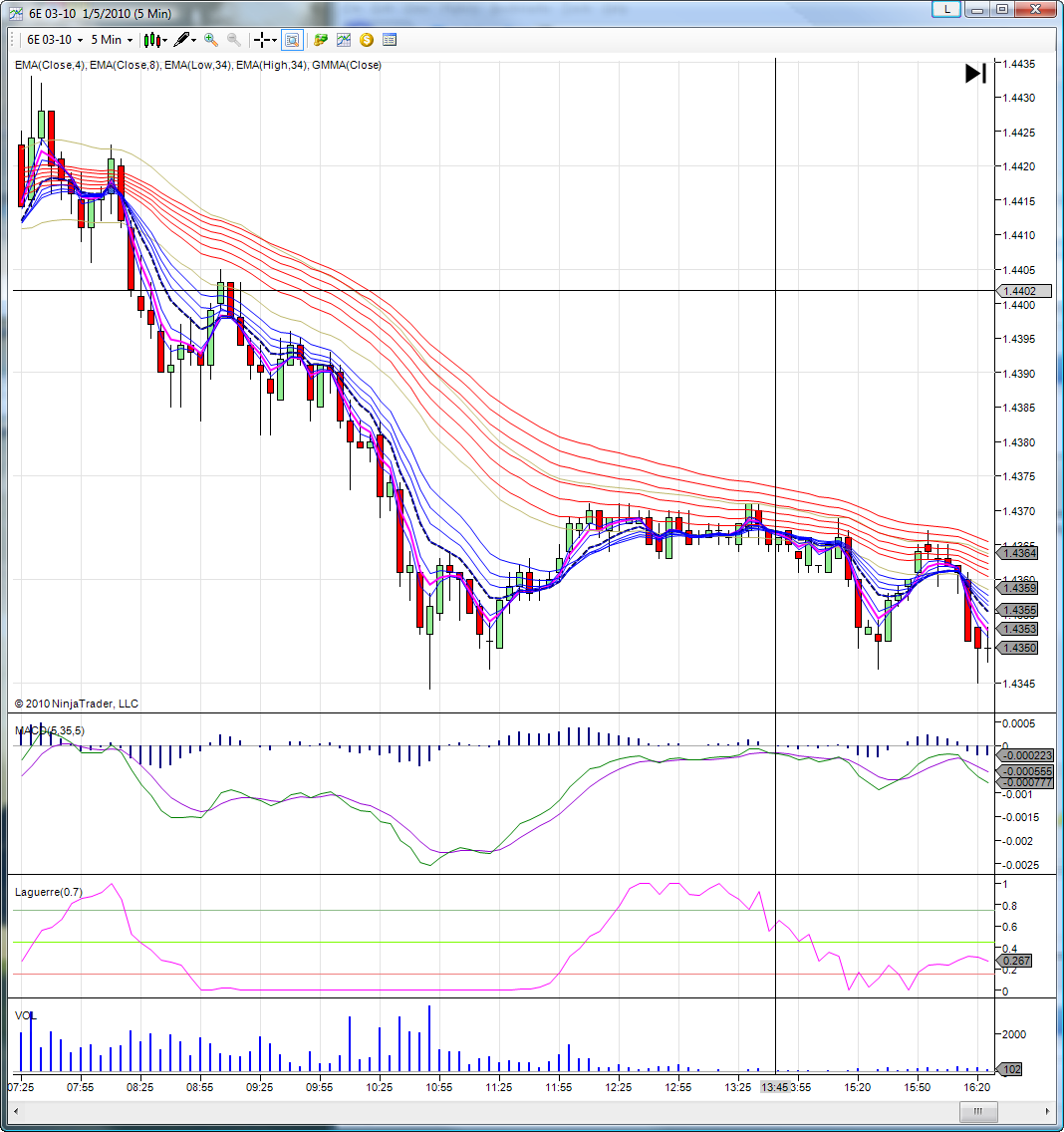
Task: Click the 102 volume value marker
Action: click(1010, 1069)
